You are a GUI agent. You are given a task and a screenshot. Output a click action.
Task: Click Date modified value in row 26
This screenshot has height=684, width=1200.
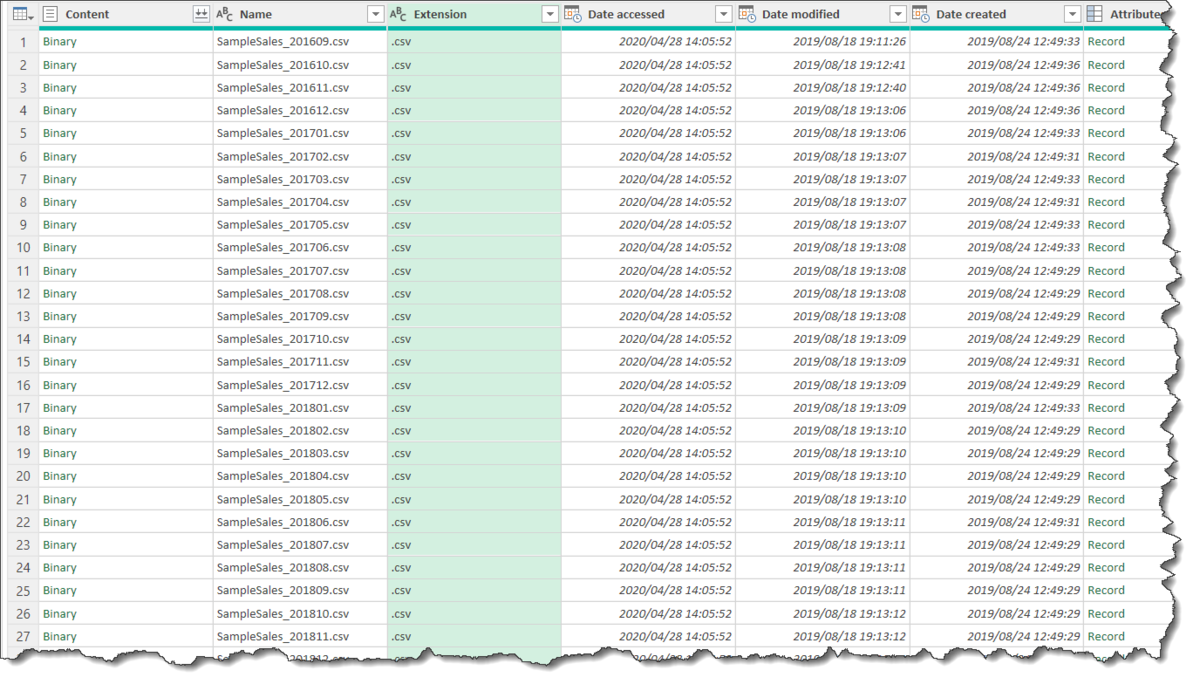[849, 614]
